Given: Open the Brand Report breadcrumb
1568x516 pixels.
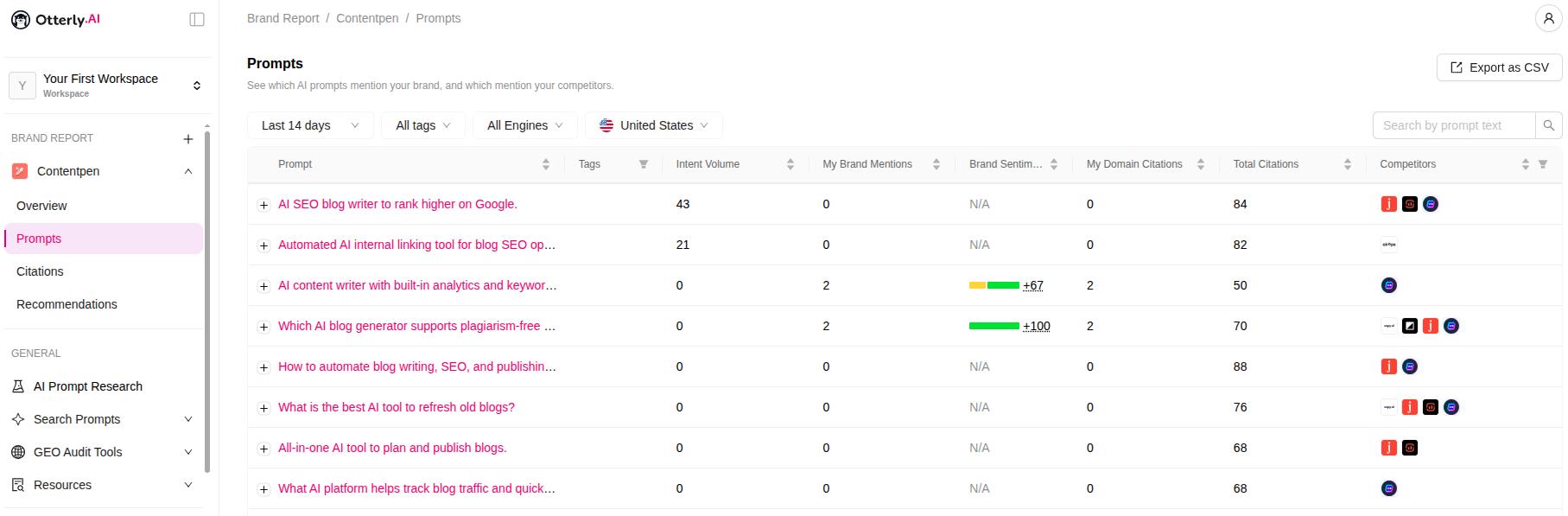Looking at the screenshot, I should click(x=282, y=18).
